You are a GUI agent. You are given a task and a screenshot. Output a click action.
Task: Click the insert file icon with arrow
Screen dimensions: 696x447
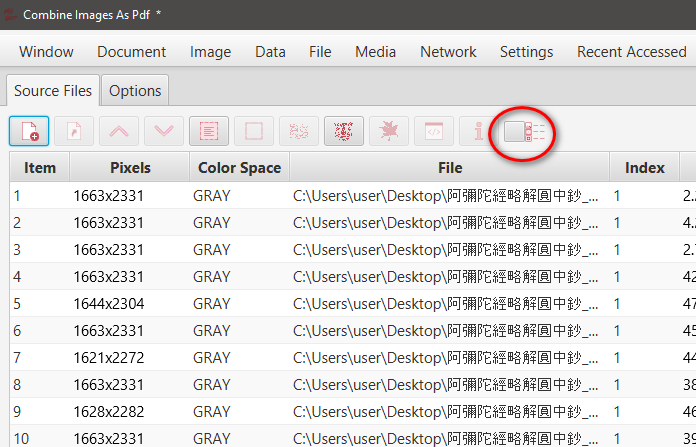(x=74, y=131)
